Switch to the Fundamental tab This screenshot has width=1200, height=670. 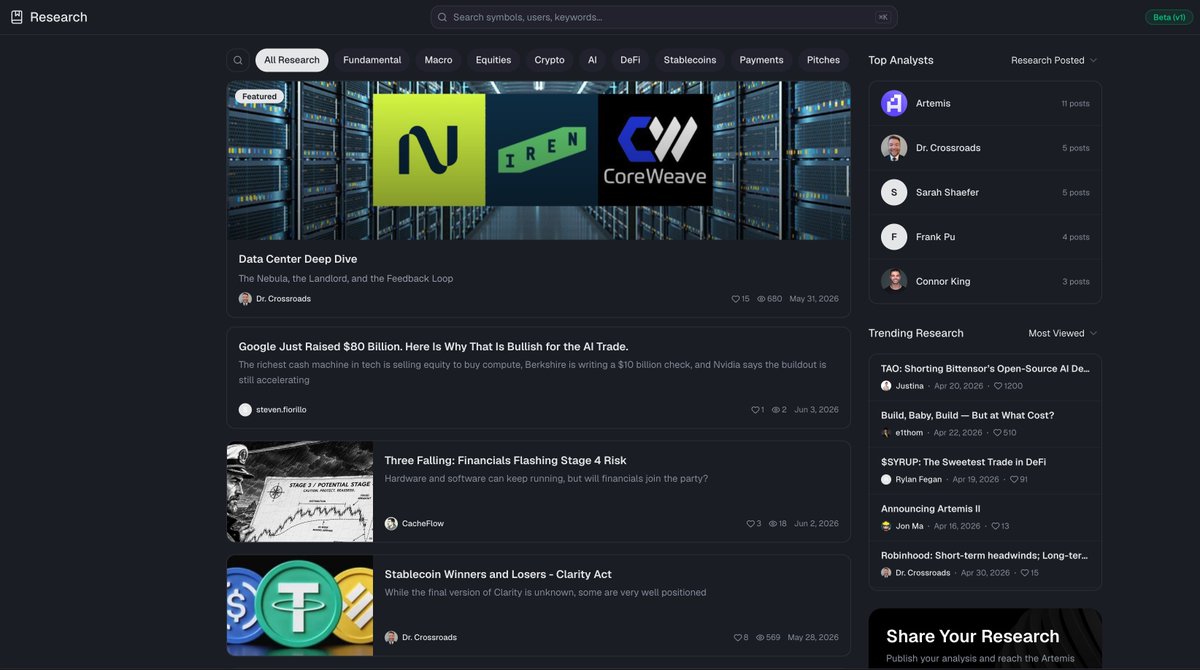tap(372, 60)
